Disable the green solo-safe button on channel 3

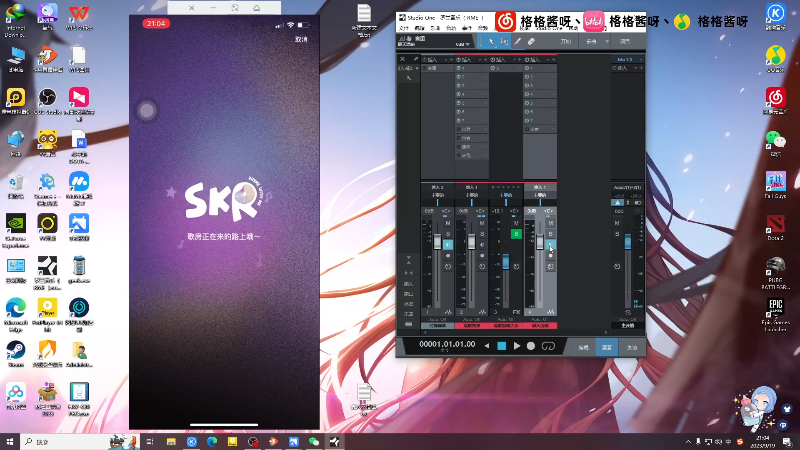(516, 234)
